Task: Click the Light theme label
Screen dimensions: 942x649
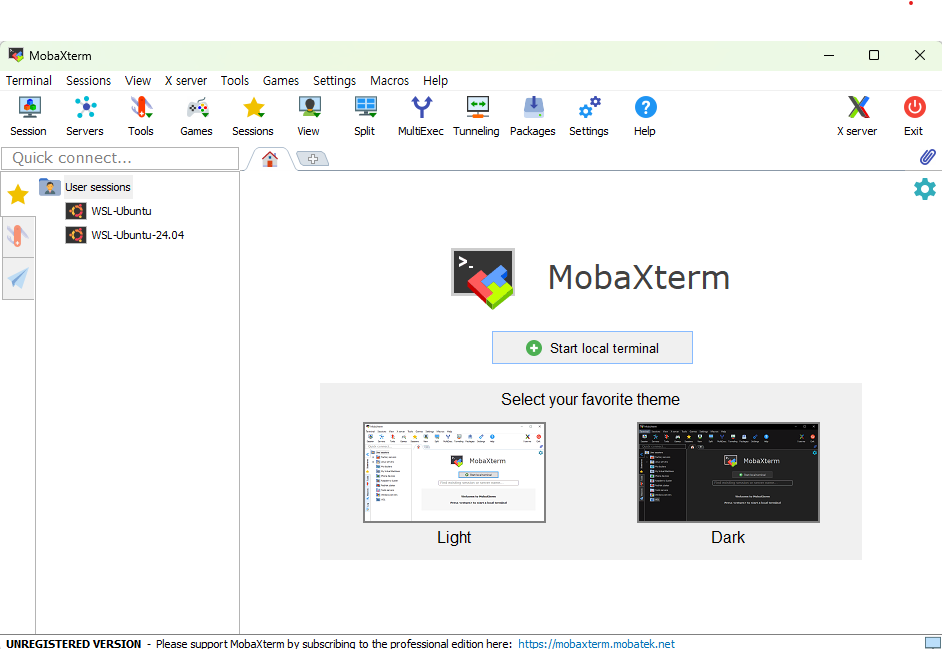Action: pyautogui.click(x=454, y=537)
